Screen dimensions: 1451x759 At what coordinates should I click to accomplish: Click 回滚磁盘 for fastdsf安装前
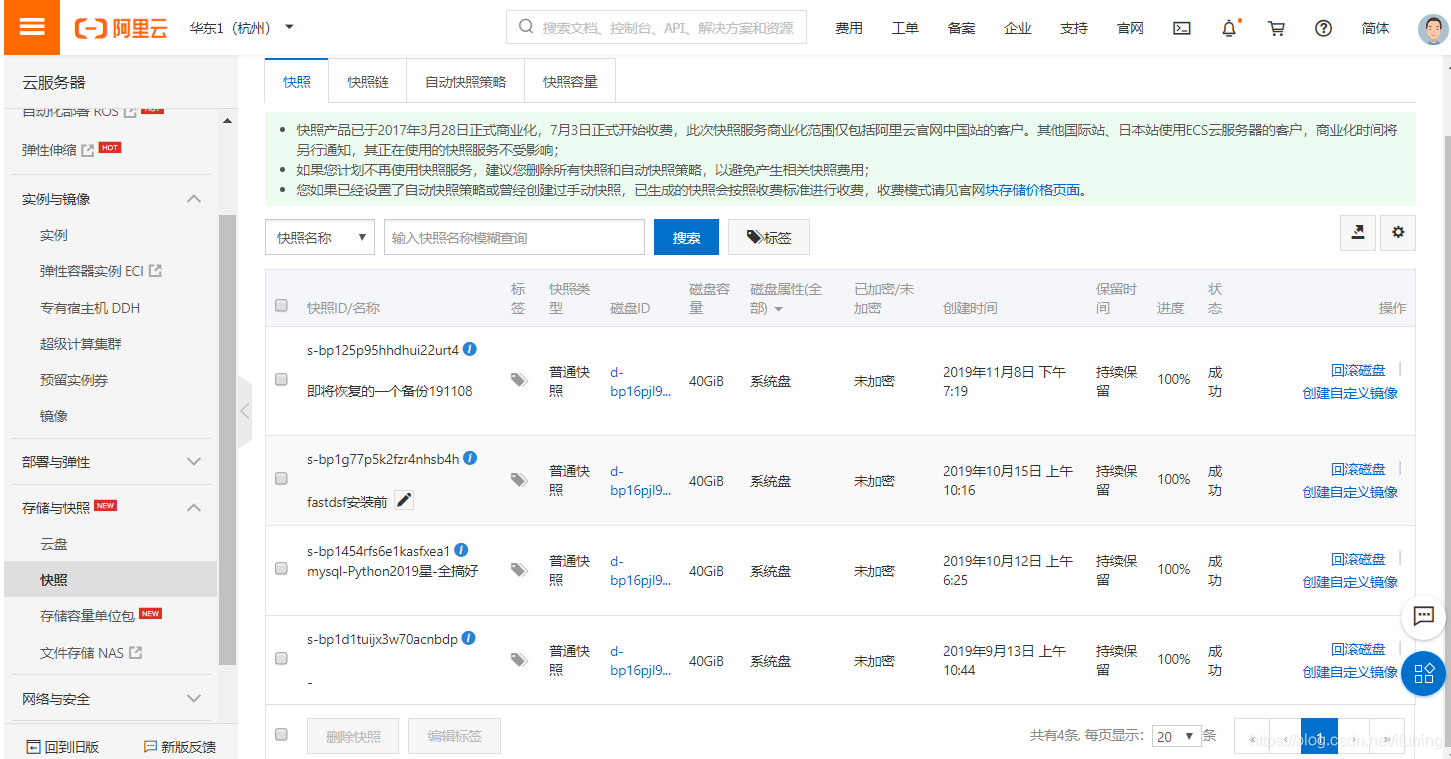[x=1358, y=469]
